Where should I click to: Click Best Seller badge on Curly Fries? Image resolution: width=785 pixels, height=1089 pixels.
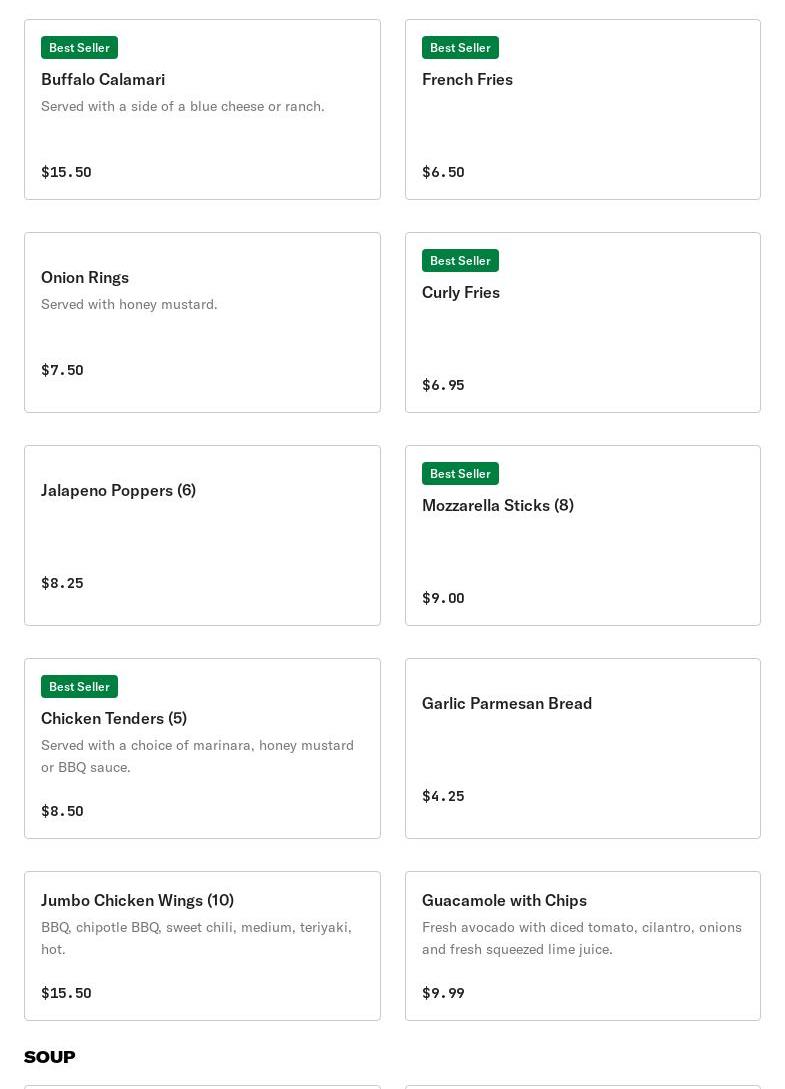(460, 260)
